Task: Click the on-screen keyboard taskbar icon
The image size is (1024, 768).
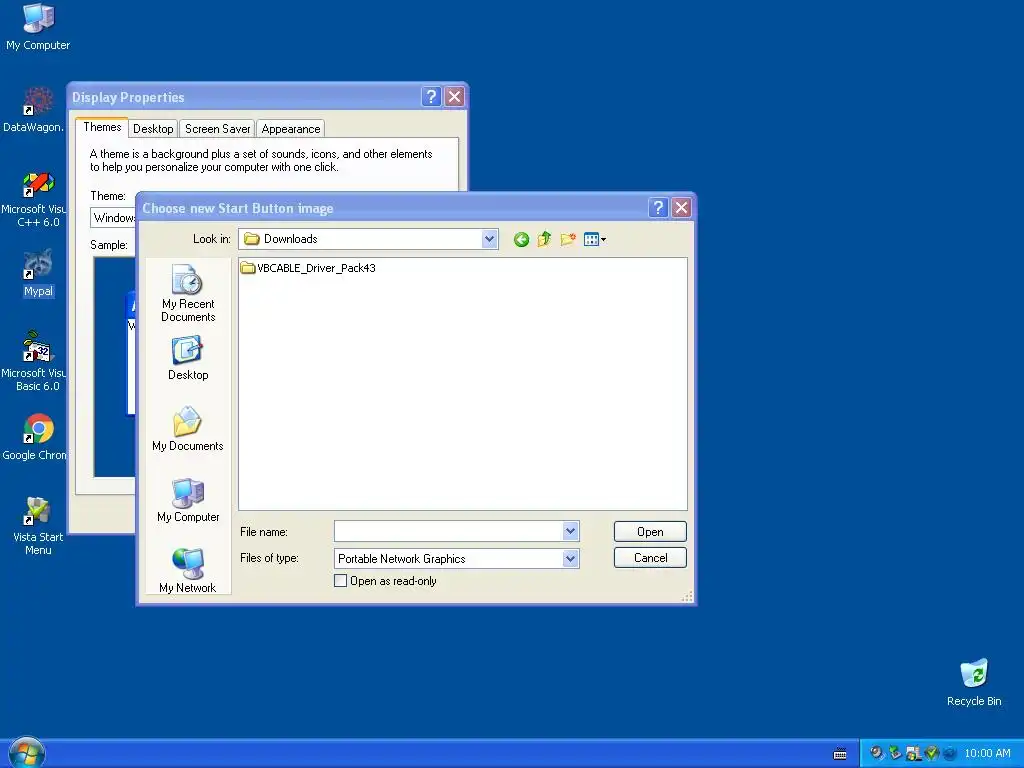Action: [840, 754]
